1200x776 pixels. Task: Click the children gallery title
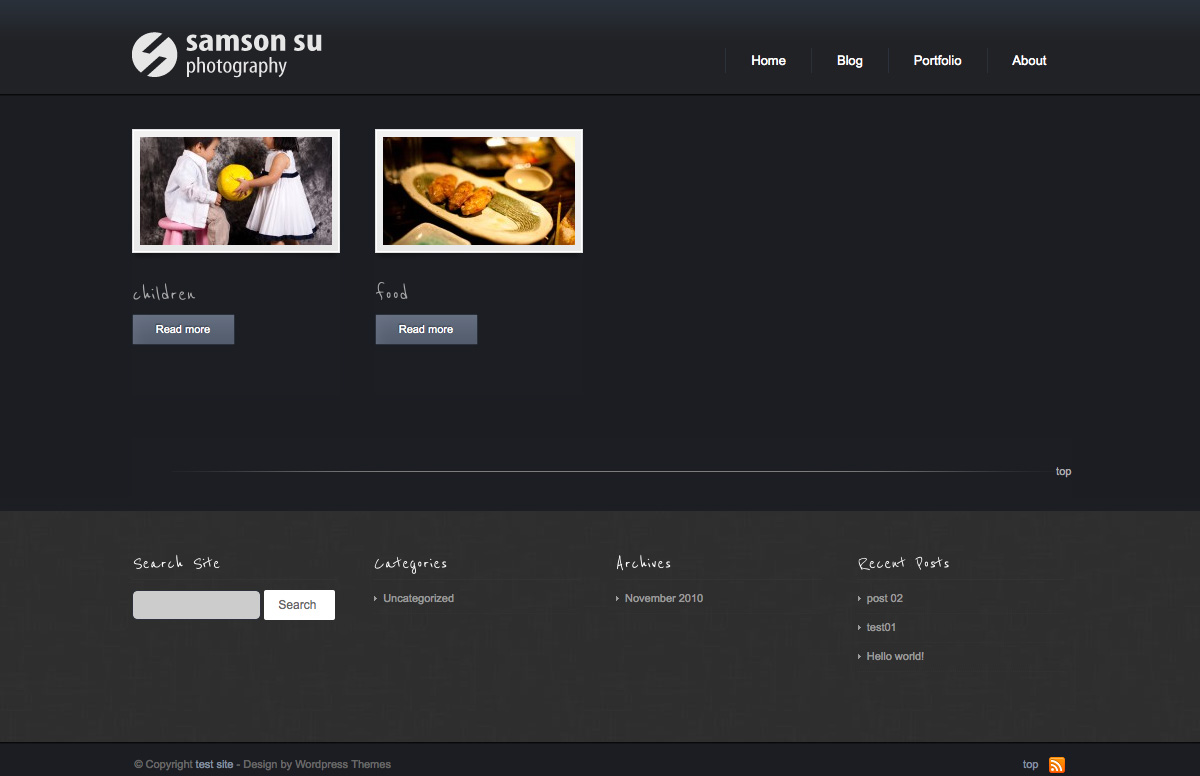coord(164,294)
